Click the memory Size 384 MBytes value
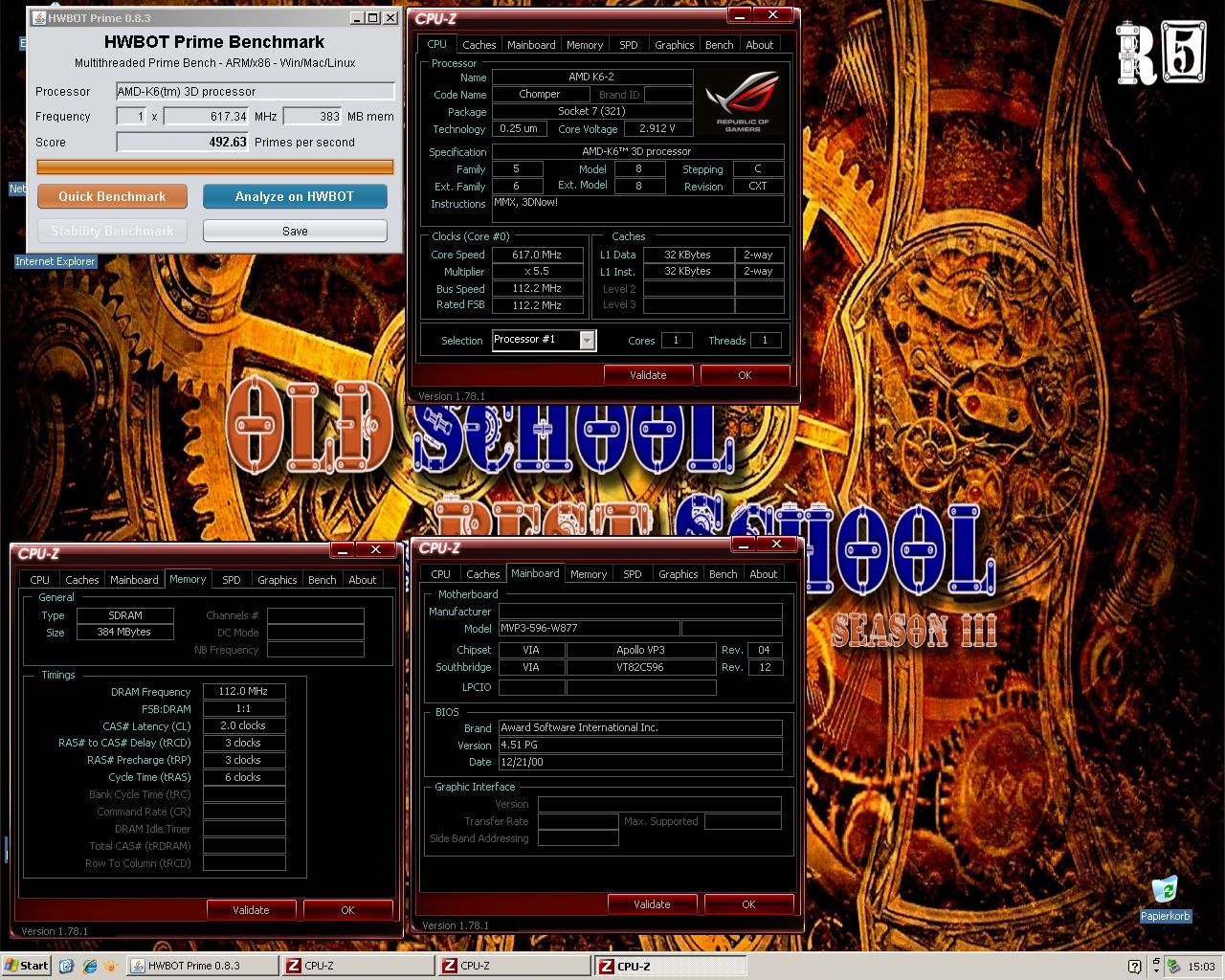 point(126,632)
